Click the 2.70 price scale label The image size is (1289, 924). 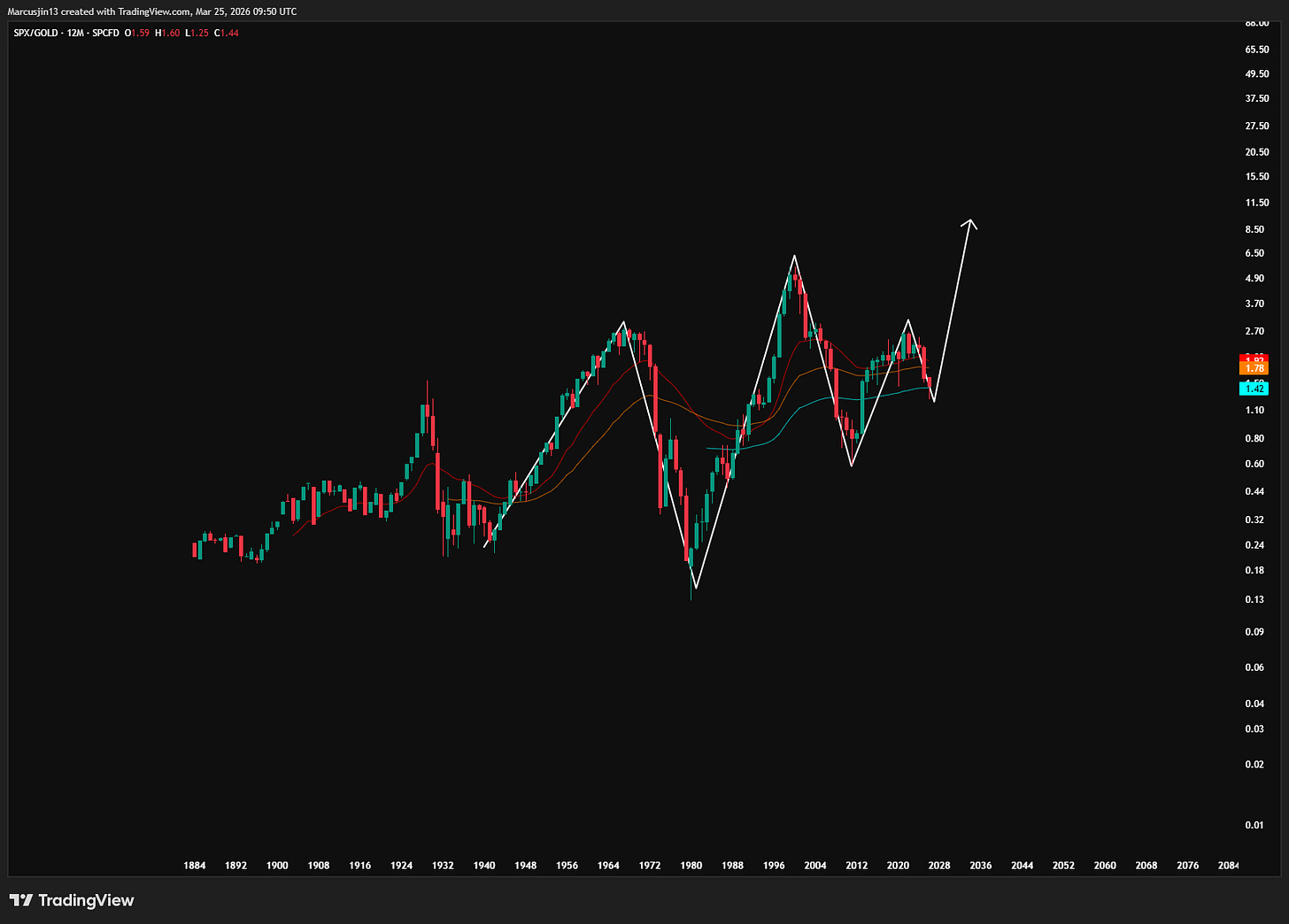(1254, 332)
